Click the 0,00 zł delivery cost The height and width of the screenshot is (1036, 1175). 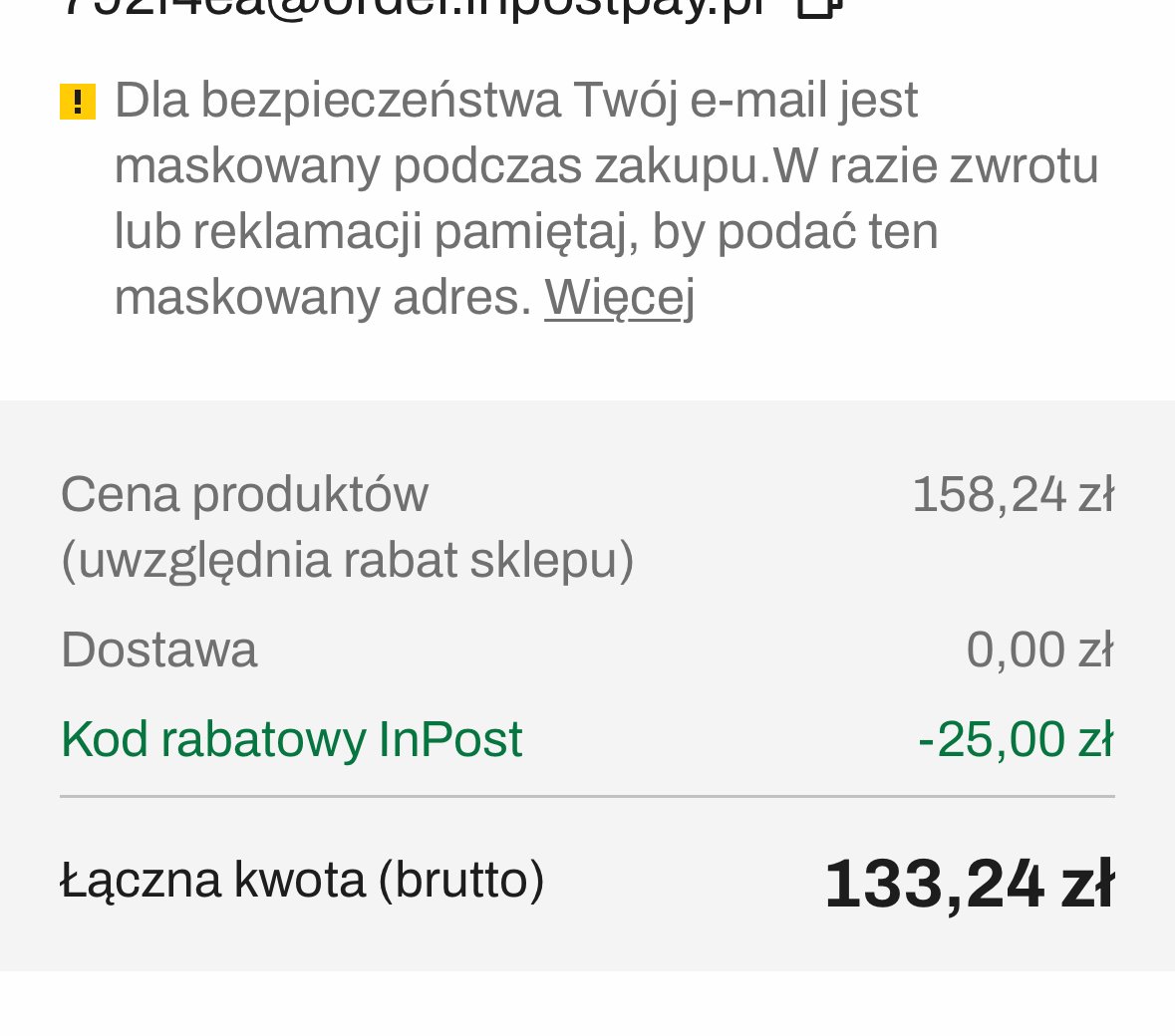[x=1040, y=649]
